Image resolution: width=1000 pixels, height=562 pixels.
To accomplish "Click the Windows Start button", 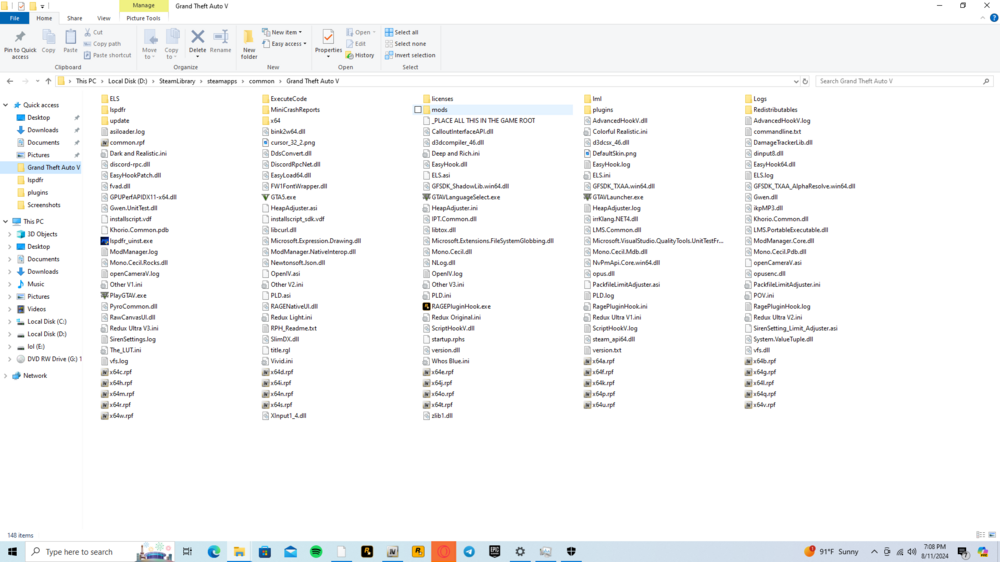I will pyautogui.click(x=12, y=552).
